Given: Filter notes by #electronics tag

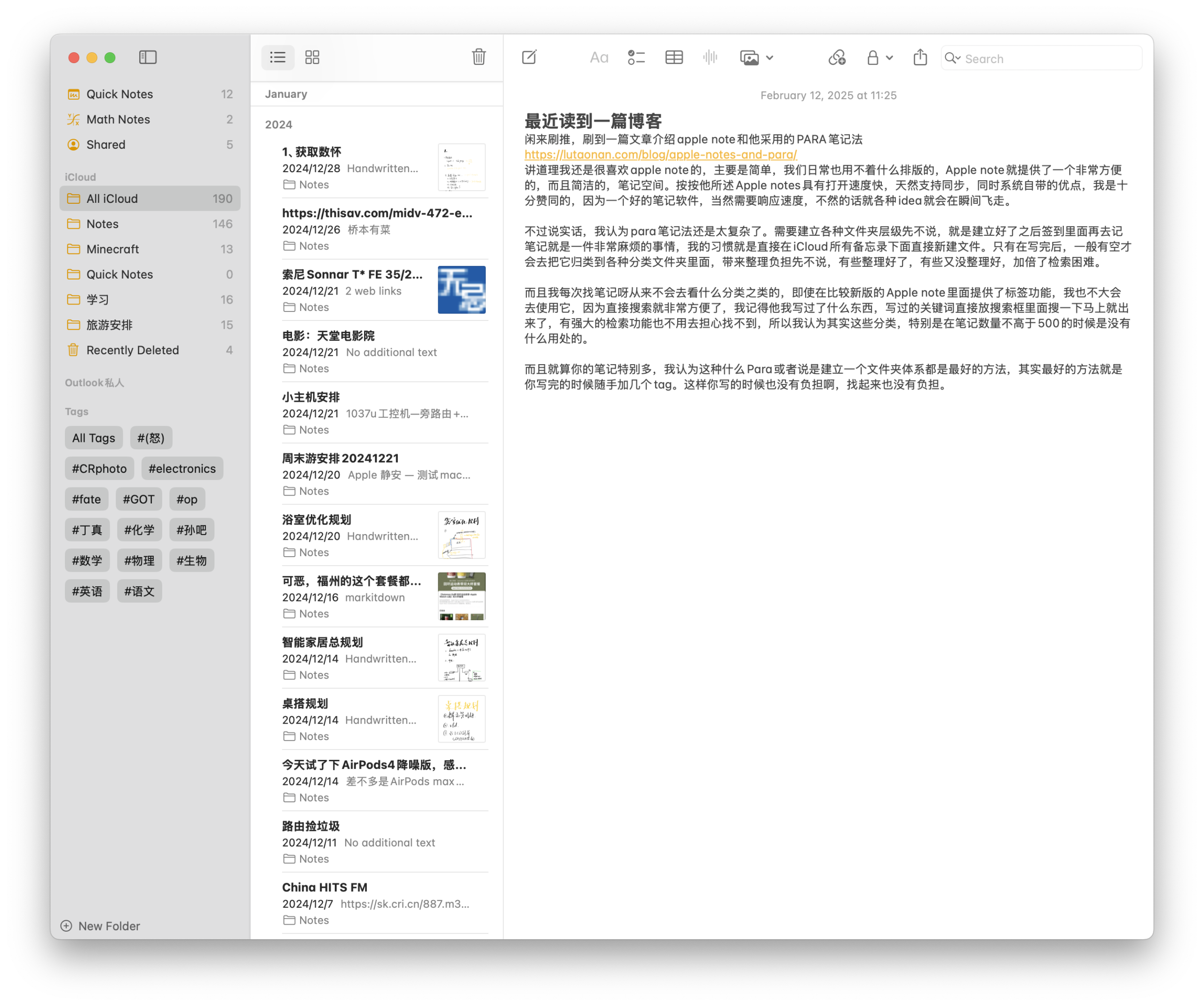Looking at the screenshot, I should 182,469.
